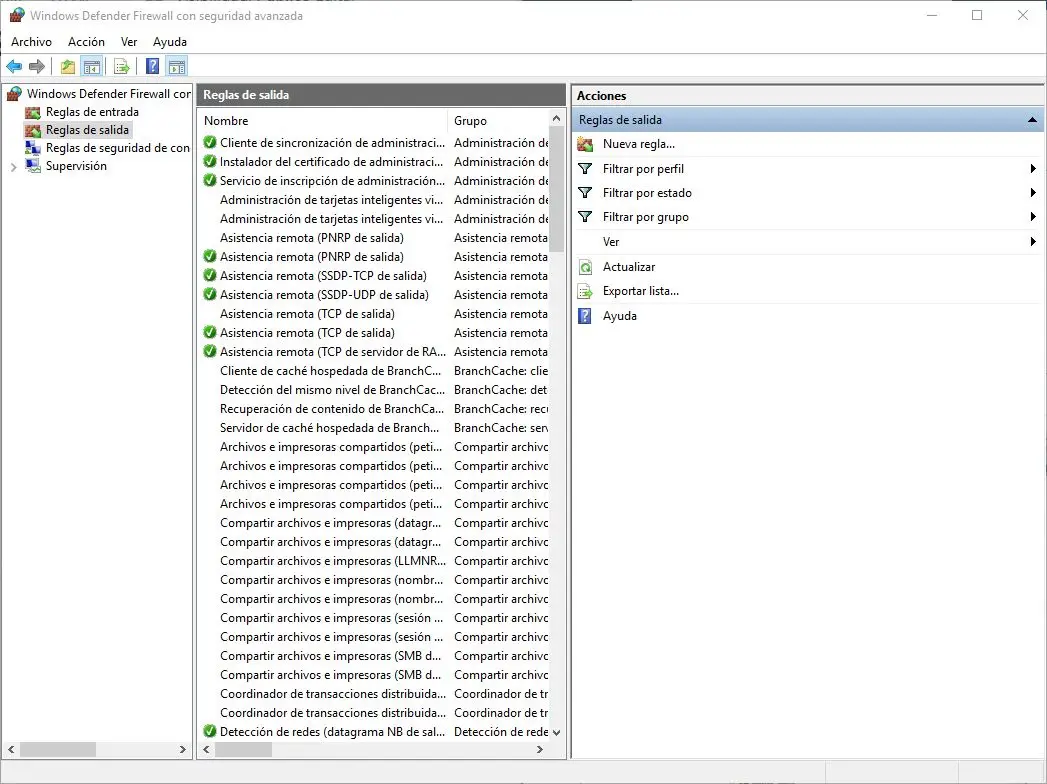
Task: Click the Back arrow toolbar icon
Action: [x=14, y=66]
